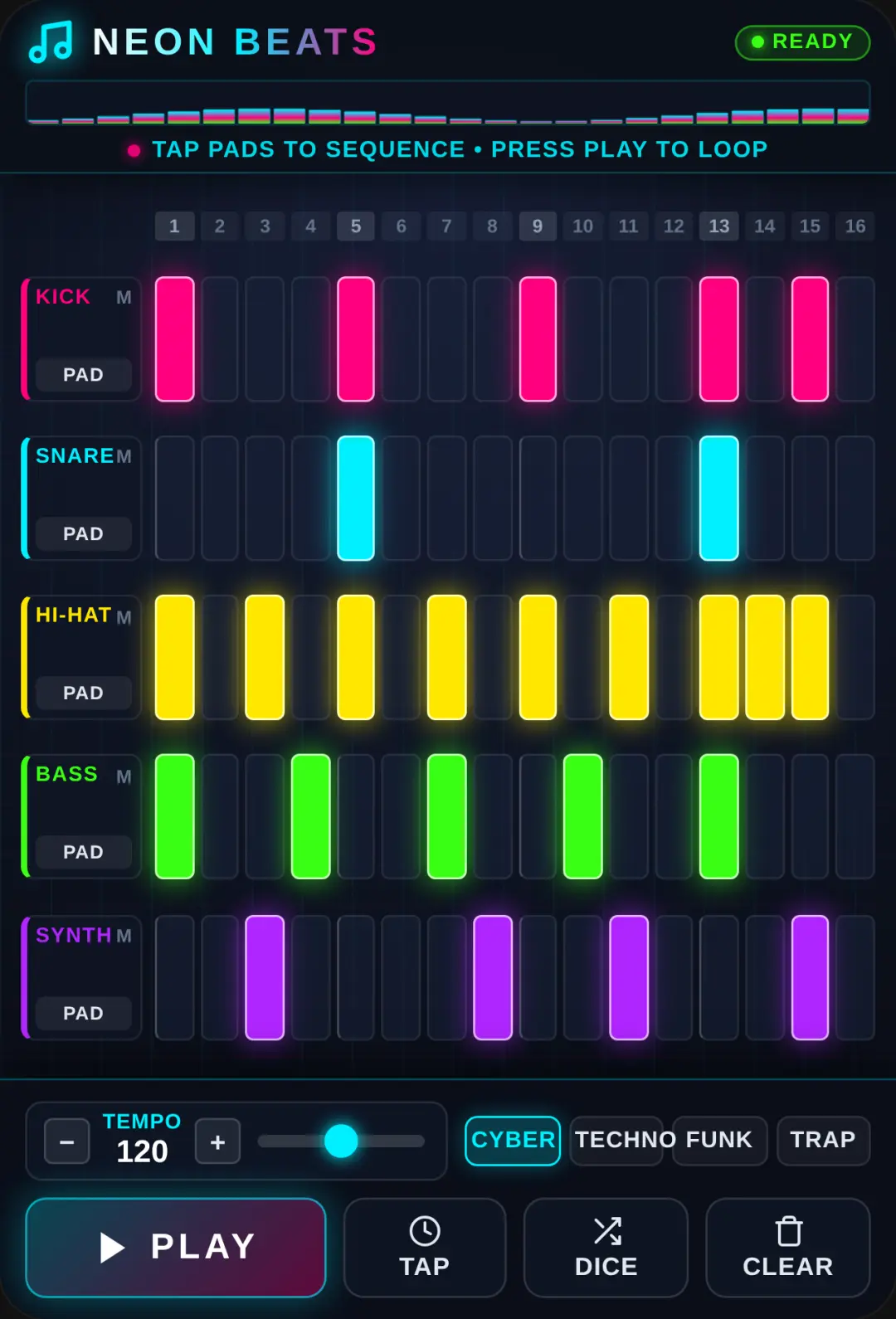Click the tempo value 120
This screenshot has height=1319, width=896.
tap(142, 1151)
